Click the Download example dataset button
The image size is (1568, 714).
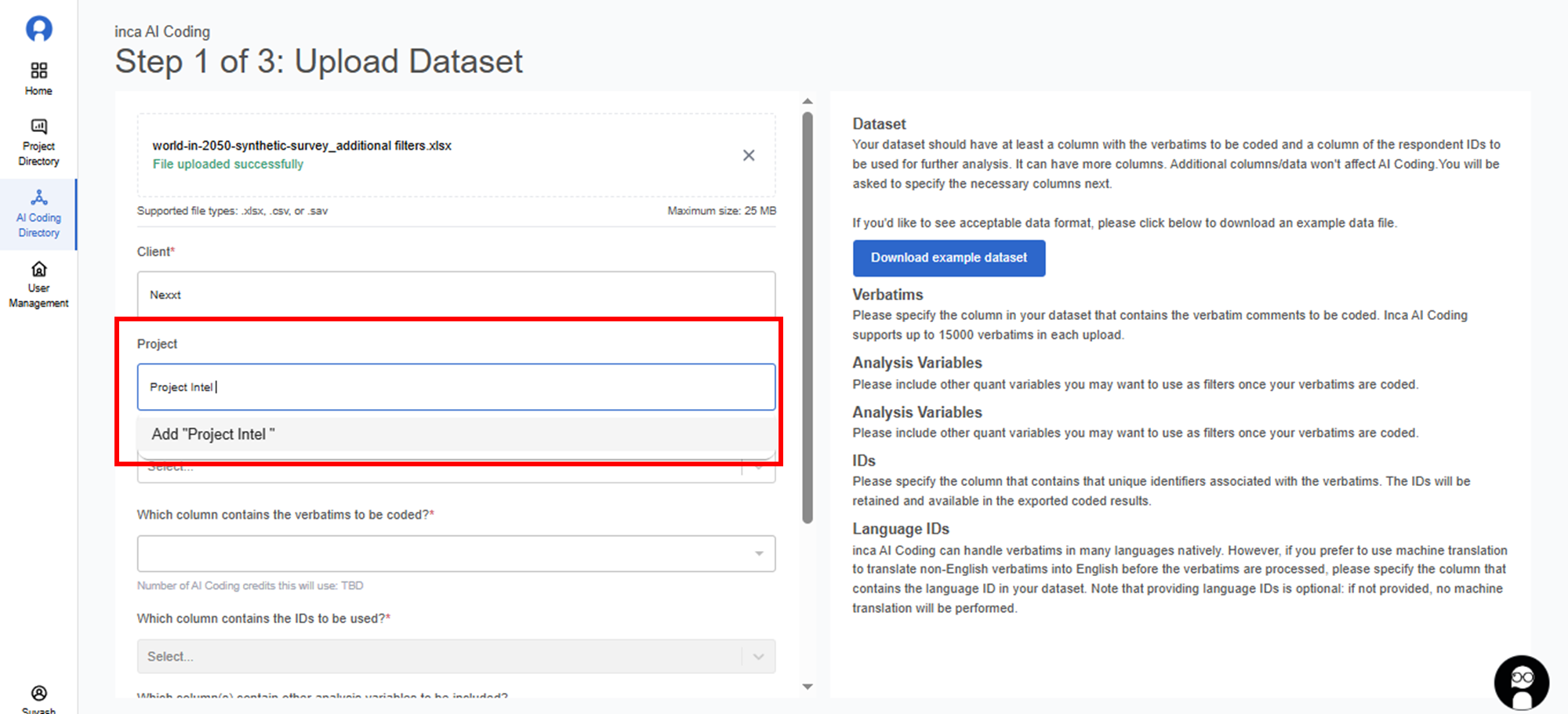pos(949,258)
